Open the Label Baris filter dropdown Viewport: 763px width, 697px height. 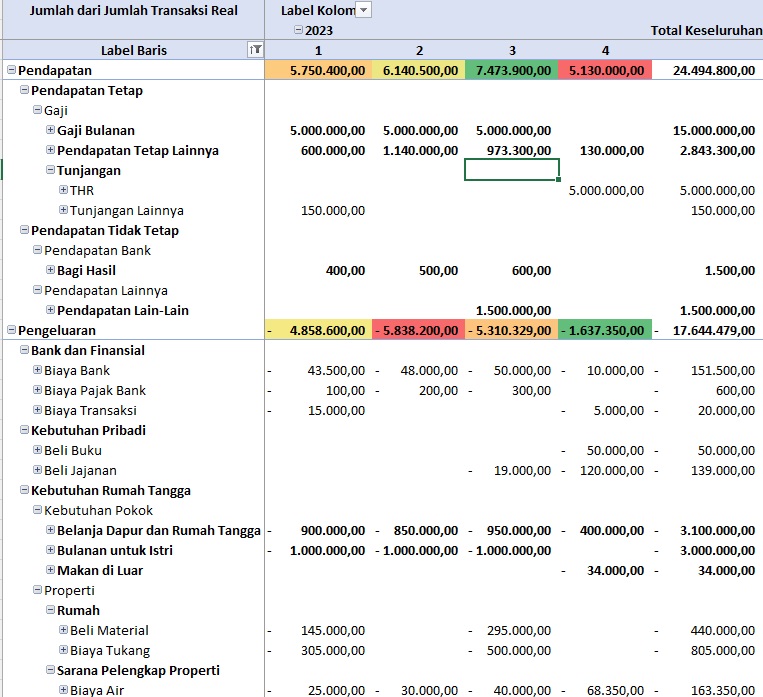pos(255,50)
